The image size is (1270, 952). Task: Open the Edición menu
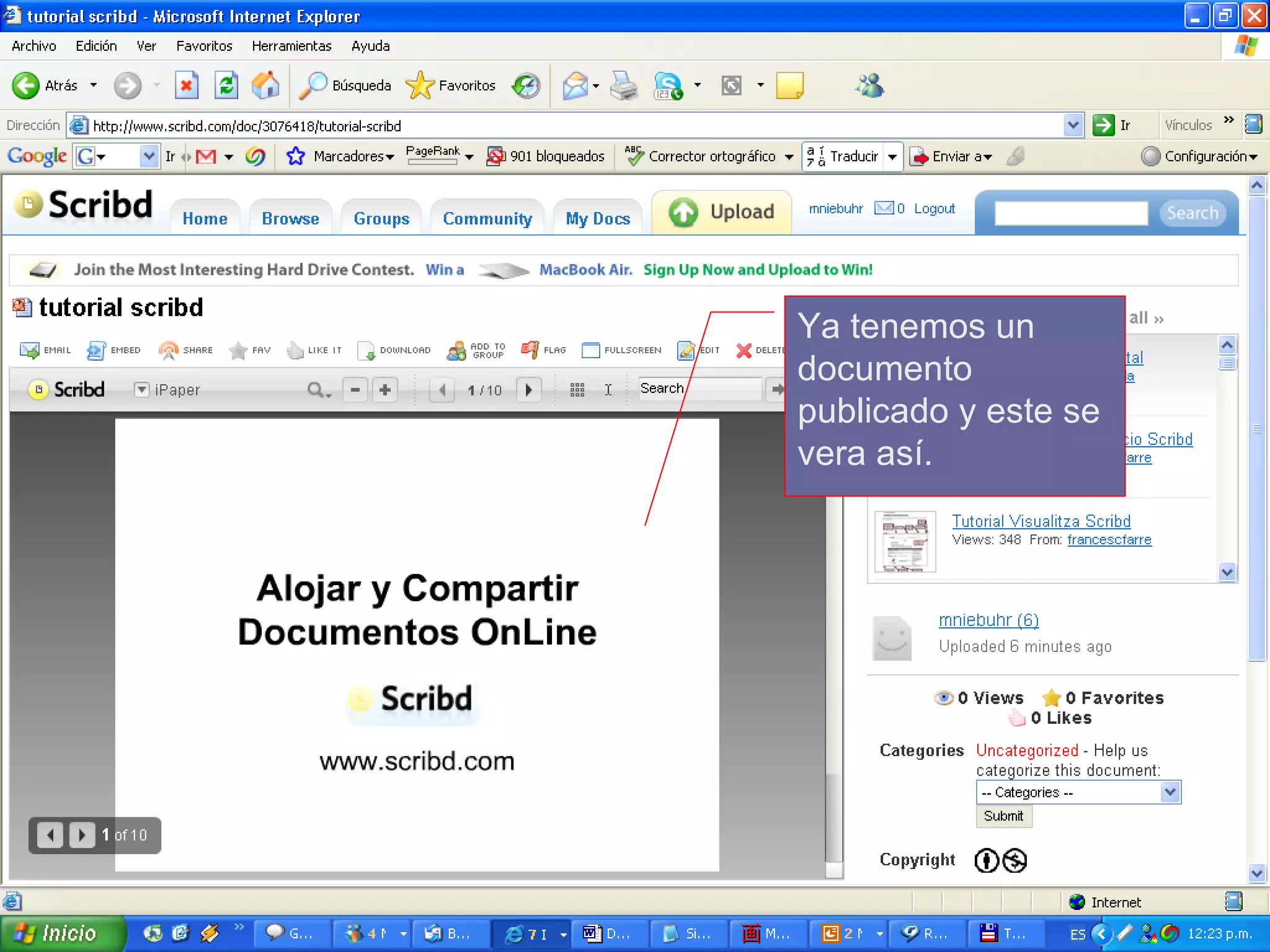tap(96, 46)
